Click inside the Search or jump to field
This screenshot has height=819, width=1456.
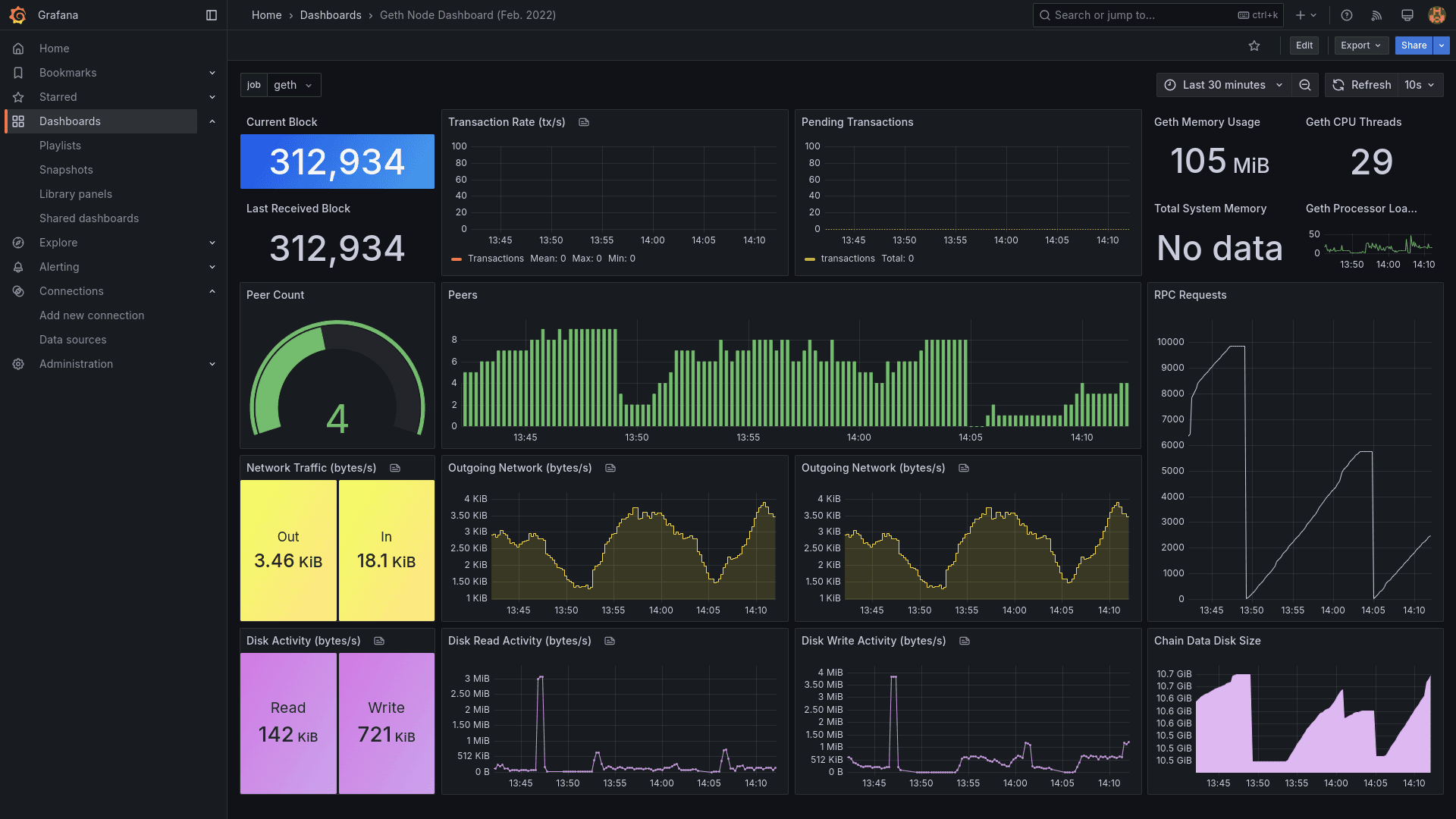coord(1130,15)
